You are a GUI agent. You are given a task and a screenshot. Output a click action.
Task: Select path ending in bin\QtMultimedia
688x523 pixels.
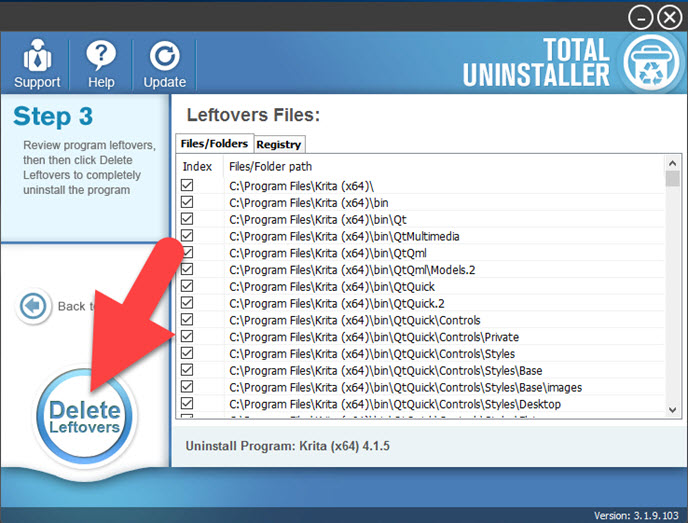(344, 236)
